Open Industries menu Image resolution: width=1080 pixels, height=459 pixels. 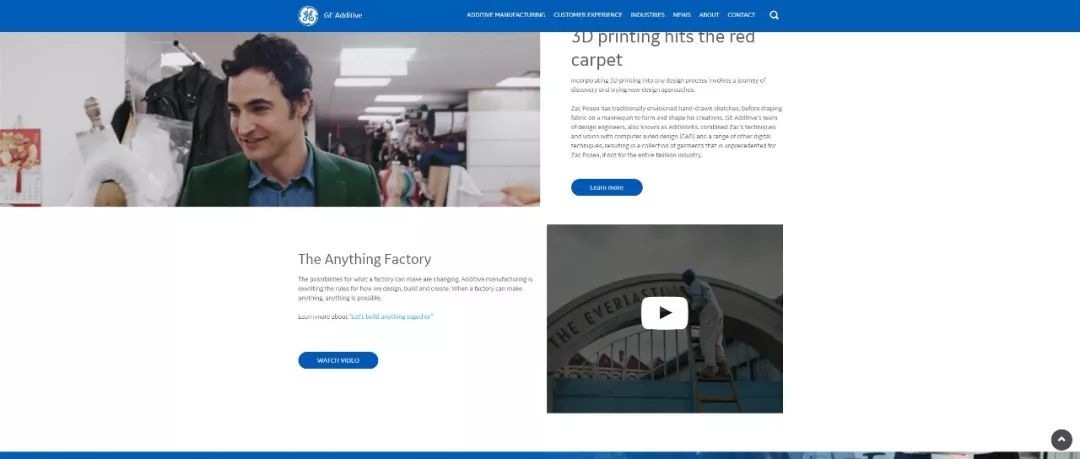tap(647, 15)
